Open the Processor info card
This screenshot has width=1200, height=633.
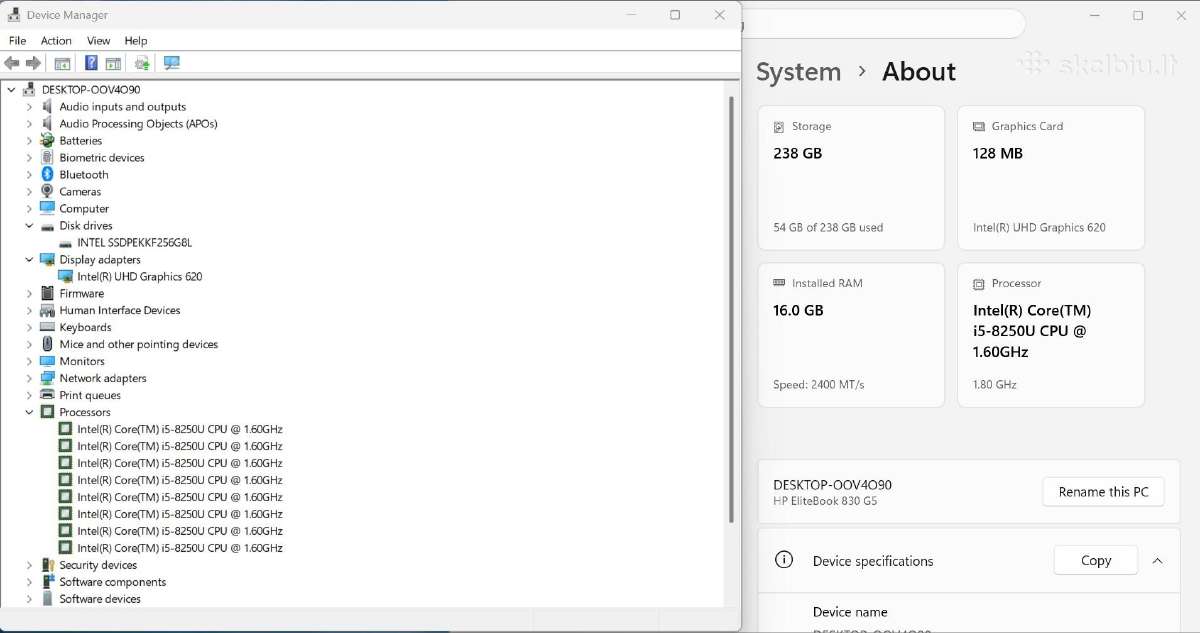[1051, 335]
